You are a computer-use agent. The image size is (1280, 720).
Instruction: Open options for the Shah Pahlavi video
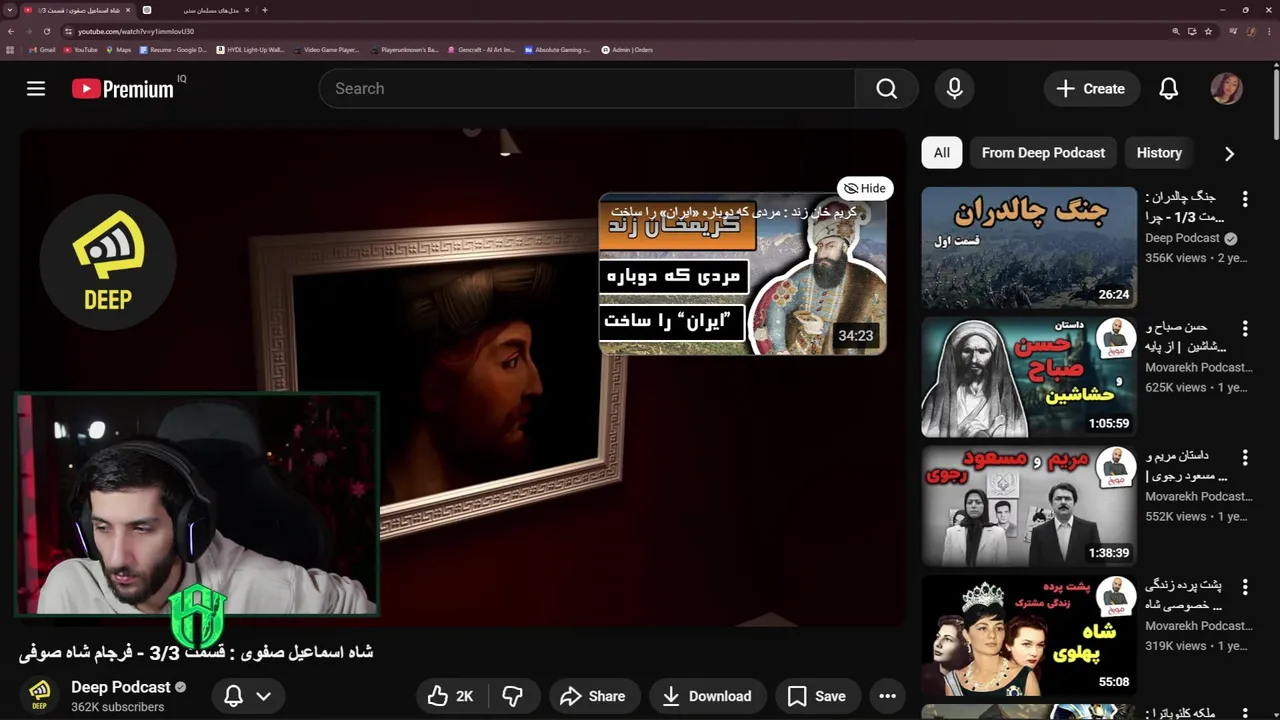(x=1245, y=586)
